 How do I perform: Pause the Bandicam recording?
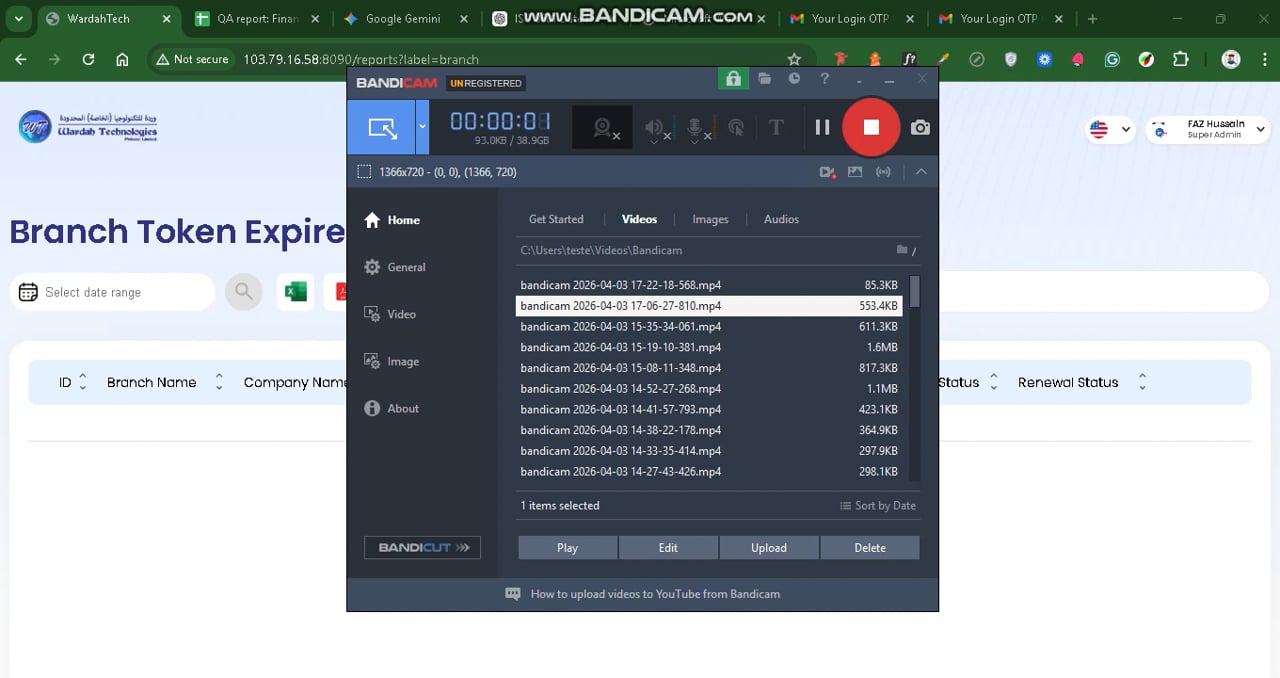click(x=822, y=127)
